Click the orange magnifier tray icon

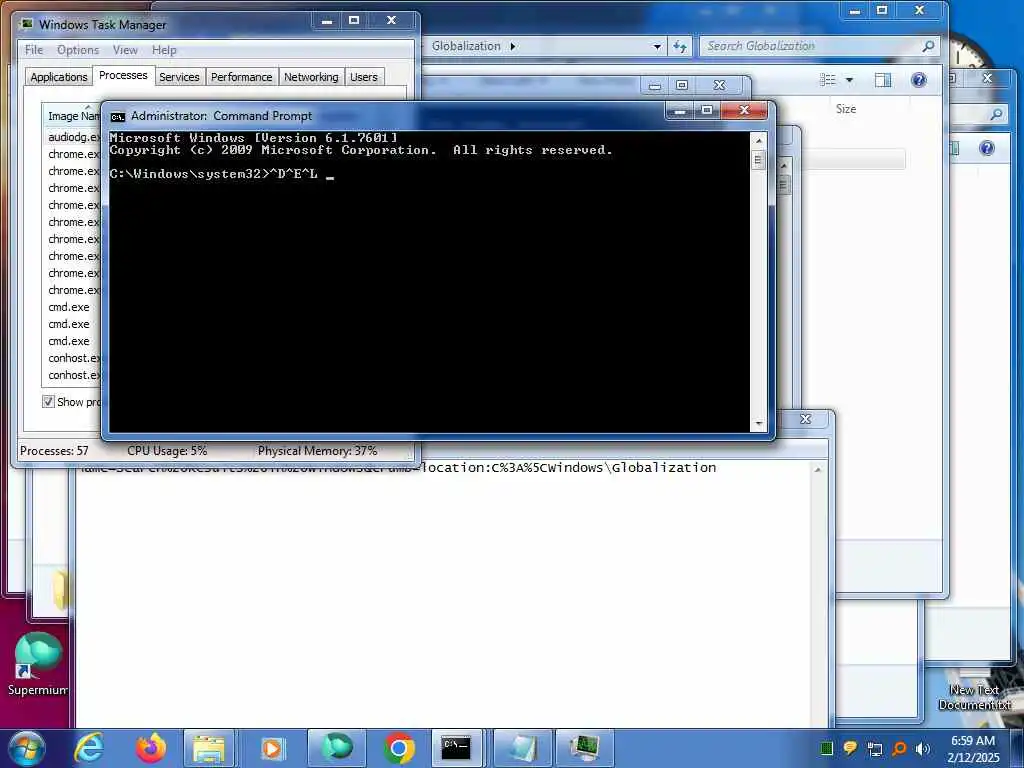(x=899, y=748)
